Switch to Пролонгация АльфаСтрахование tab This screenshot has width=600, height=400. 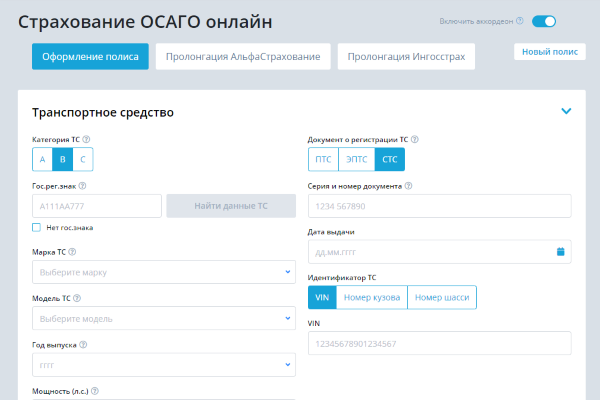pos(243,57)
